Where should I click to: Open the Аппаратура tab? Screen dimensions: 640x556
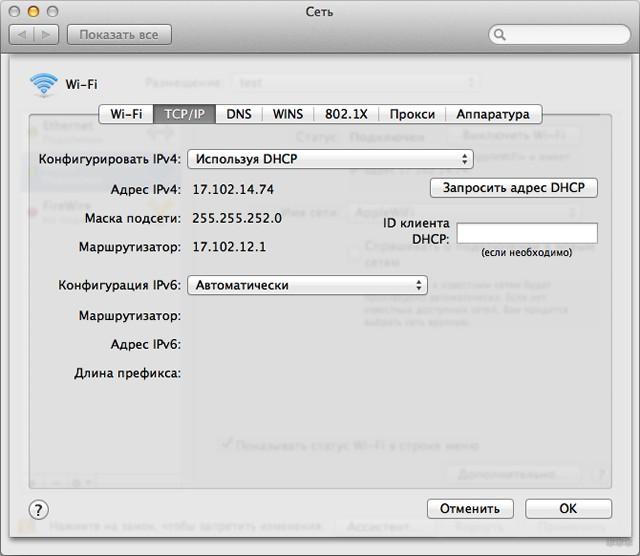point(493,114)
